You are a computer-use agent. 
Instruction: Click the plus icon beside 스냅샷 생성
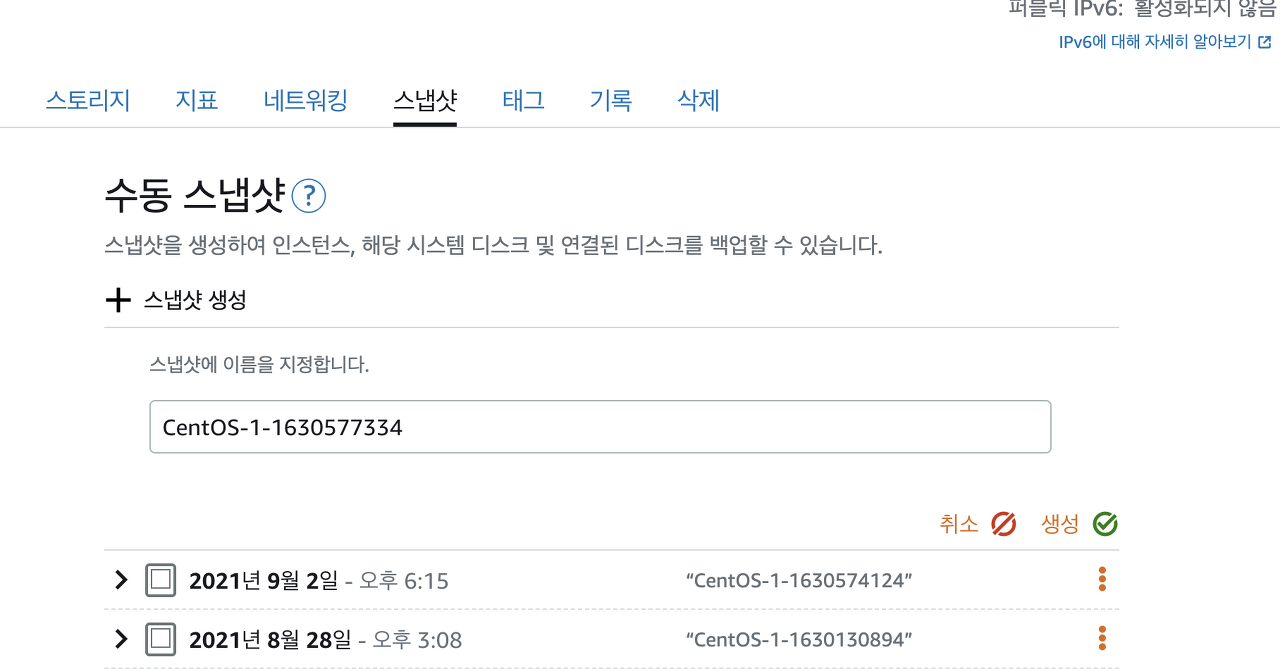(118, 300)
